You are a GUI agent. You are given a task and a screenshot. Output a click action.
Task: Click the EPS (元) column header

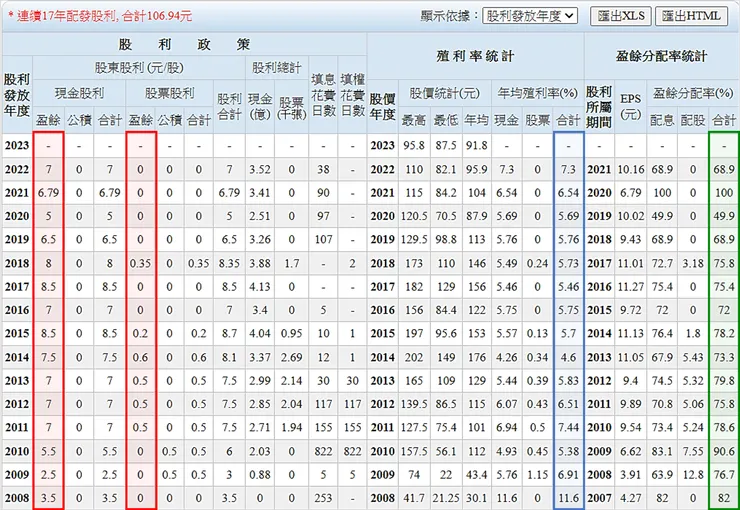[631, 106]
